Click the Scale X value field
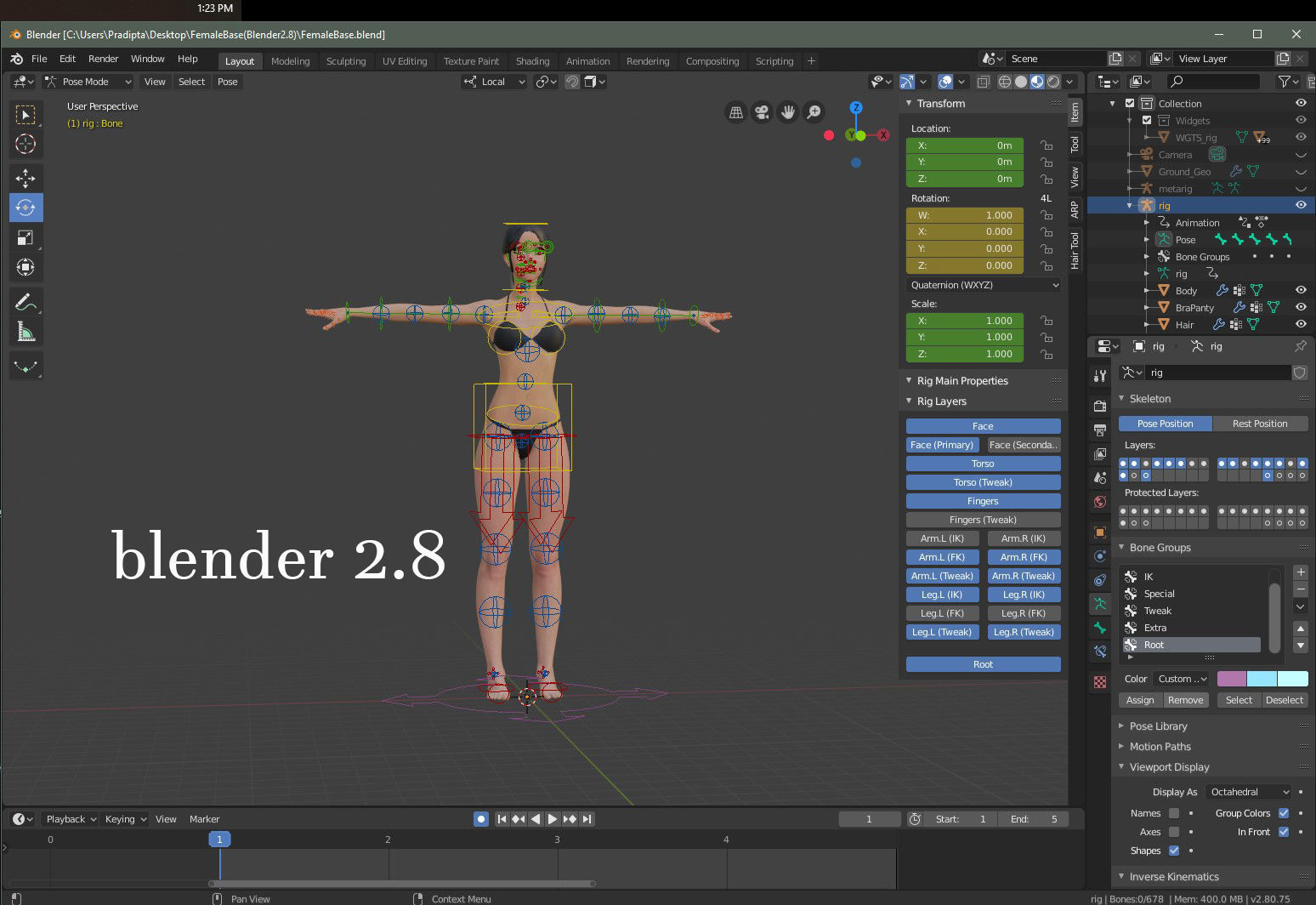The width and height of the screenshot is (1316, 905). [965, 321]
